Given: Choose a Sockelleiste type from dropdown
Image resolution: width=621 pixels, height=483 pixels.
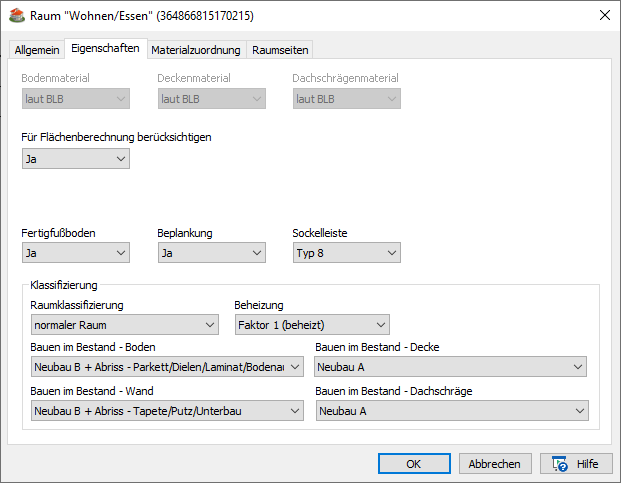Looking at the screenshot, I should click(x=346, y=253).
